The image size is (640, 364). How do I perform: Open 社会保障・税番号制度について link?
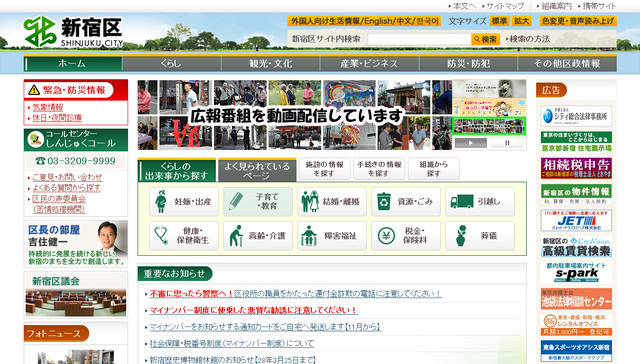pos(231,344)
